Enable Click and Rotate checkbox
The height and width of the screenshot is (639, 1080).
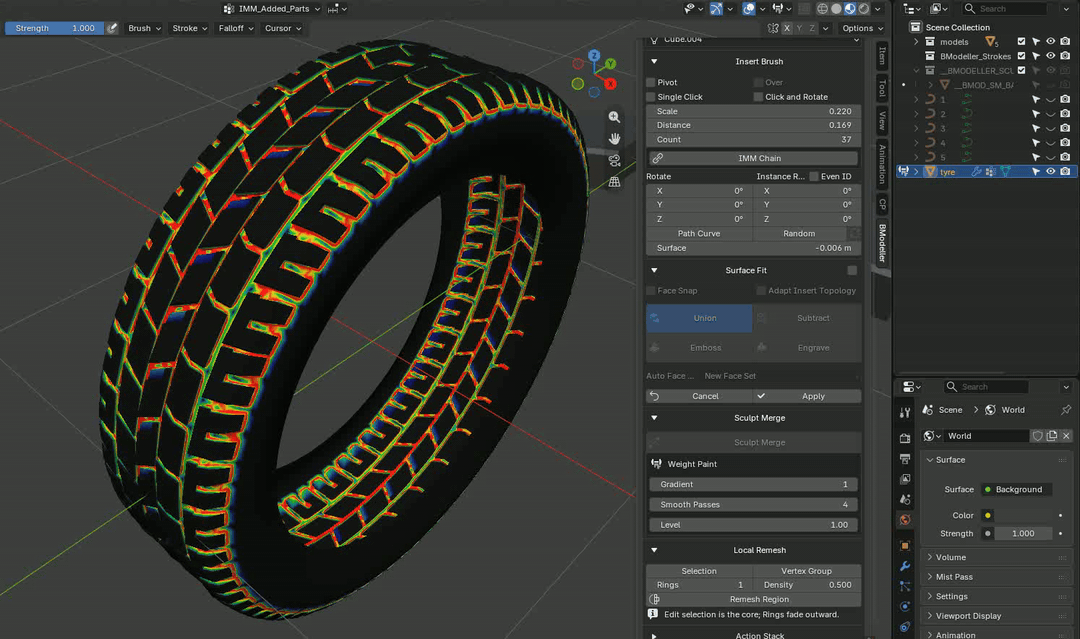pyautogui.click(x=758, y=97)
